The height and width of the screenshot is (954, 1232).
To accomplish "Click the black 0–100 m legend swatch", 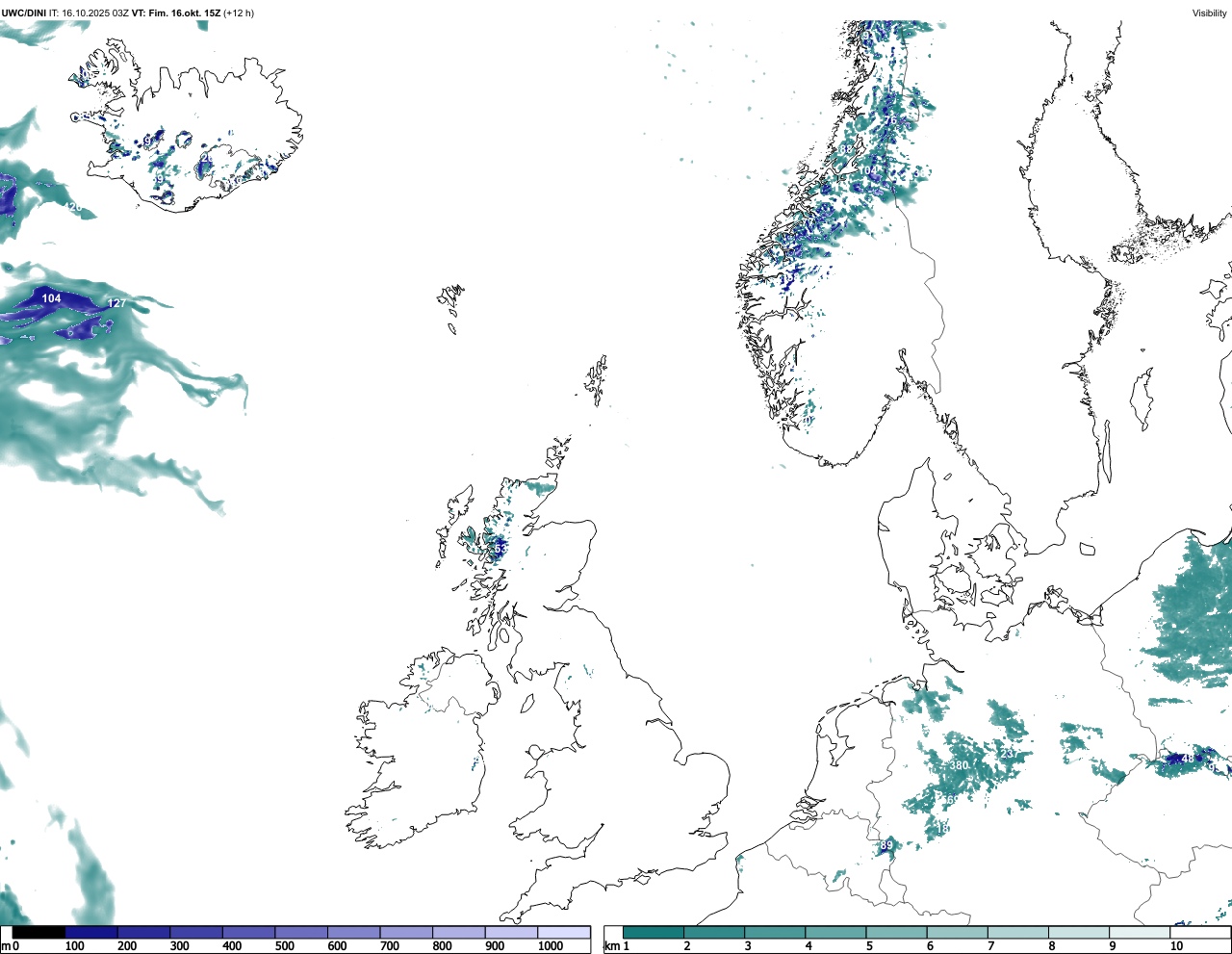I will tap(38, 932).
